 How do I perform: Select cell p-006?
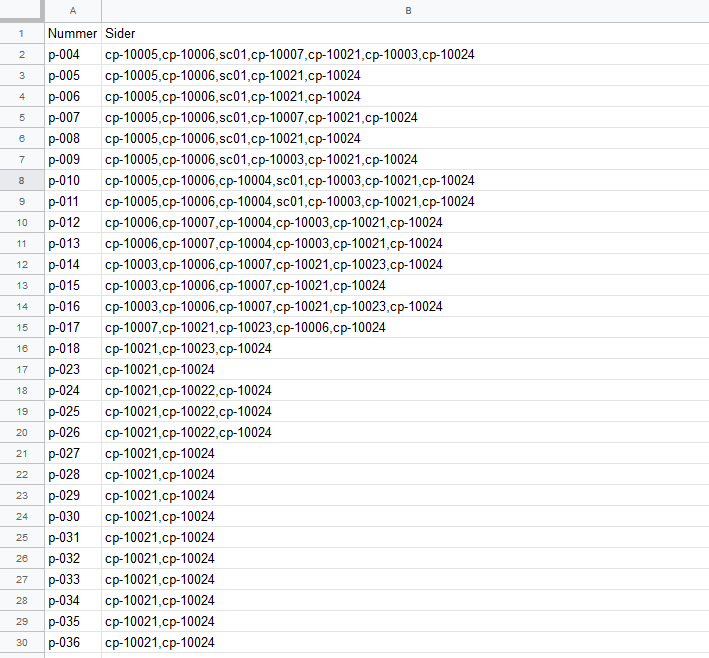(73, 96)
